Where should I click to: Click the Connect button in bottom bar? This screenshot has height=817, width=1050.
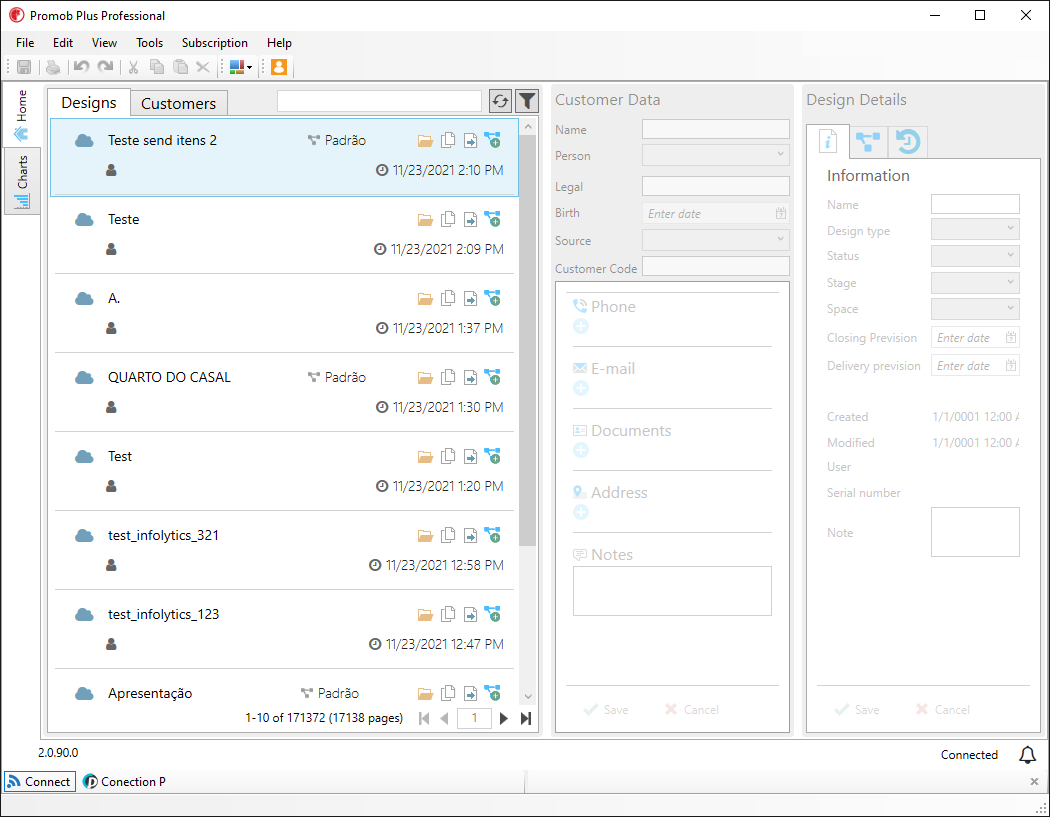pos(40,782)
